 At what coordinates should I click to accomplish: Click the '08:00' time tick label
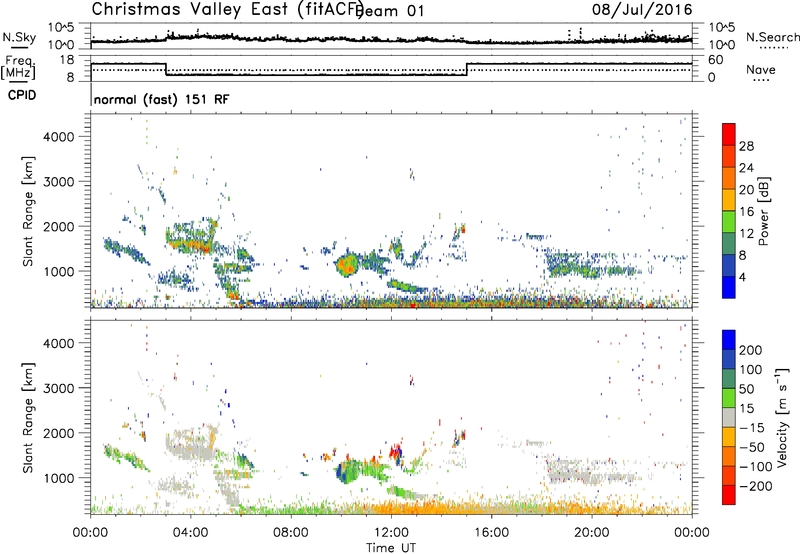290,533
